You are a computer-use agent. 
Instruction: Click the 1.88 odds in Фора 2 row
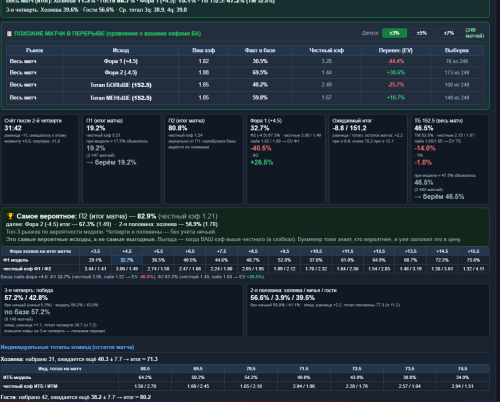pyautogui.click(x=204, y=73)
